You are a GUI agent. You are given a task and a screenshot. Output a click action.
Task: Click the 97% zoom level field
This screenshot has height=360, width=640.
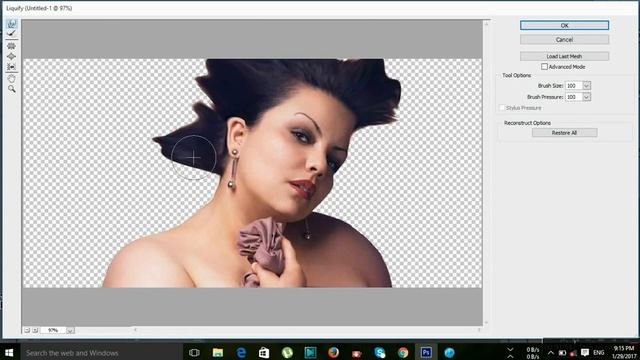[53, 330]
